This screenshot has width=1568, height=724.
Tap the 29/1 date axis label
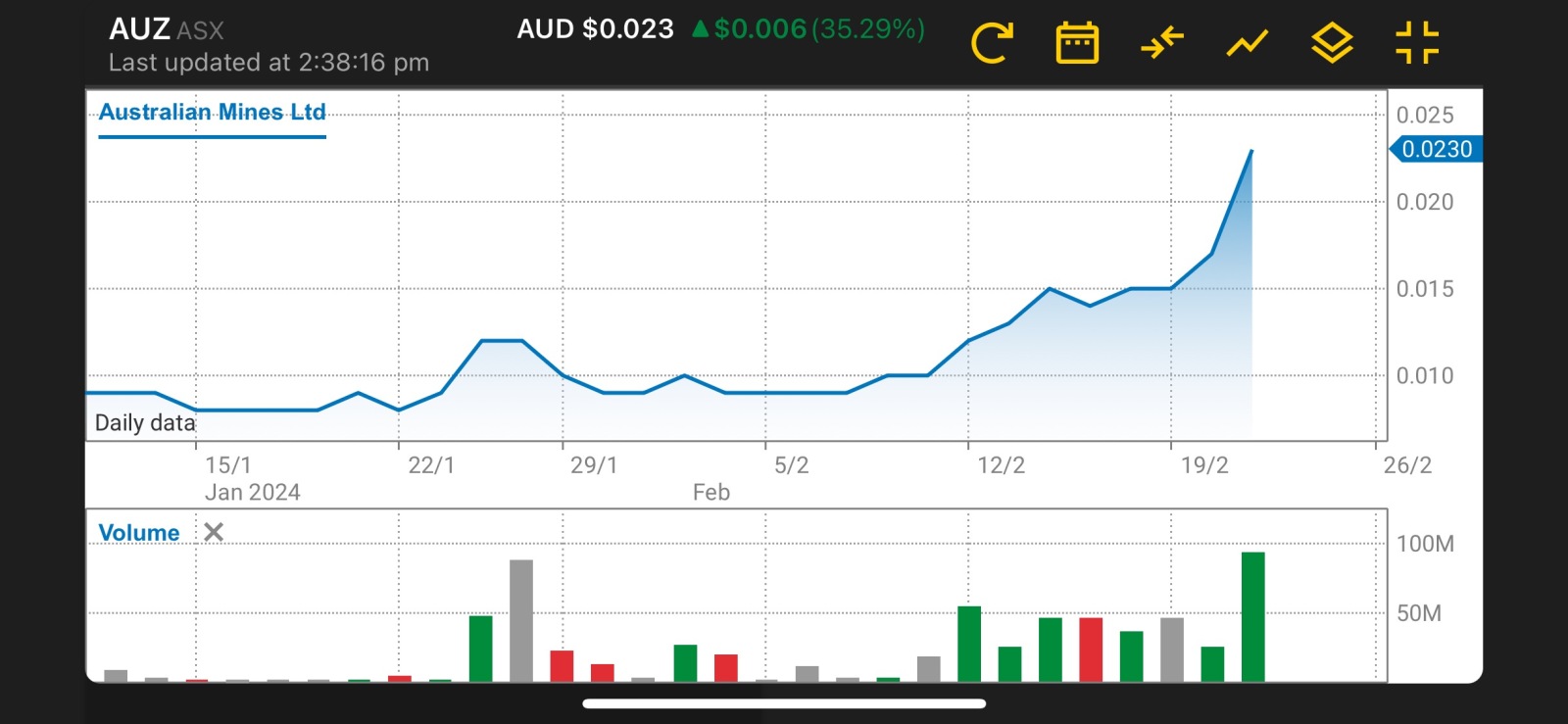[594, 465]
